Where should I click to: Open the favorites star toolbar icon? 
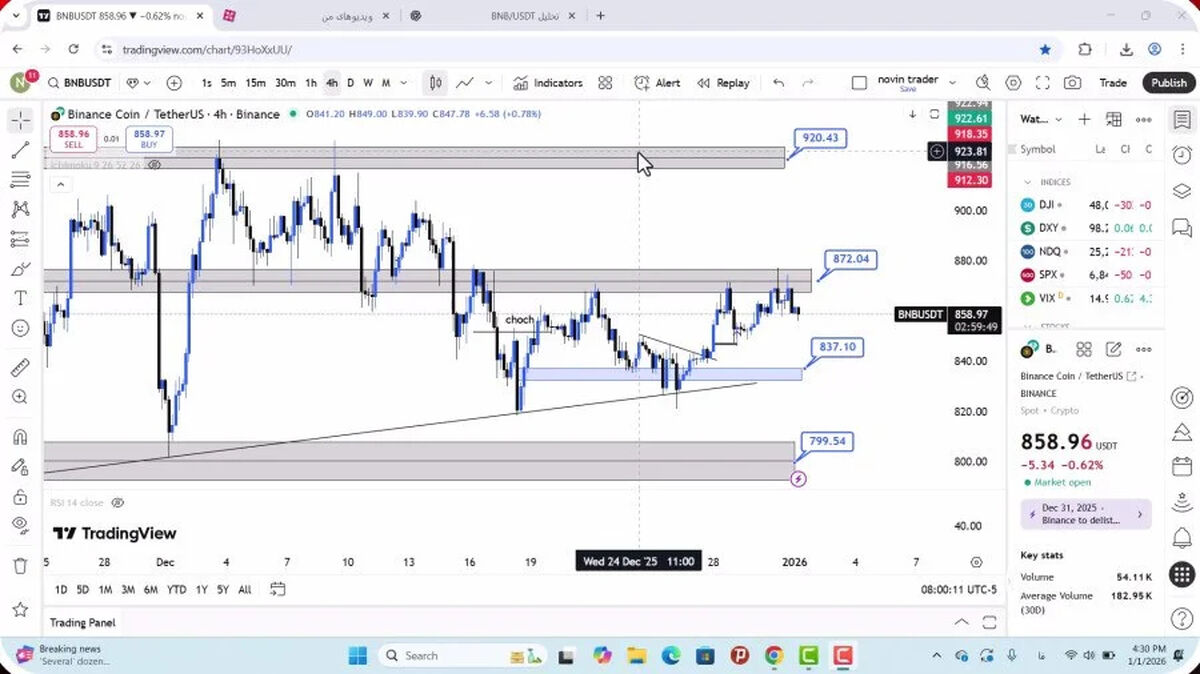(x=20, y=609)
